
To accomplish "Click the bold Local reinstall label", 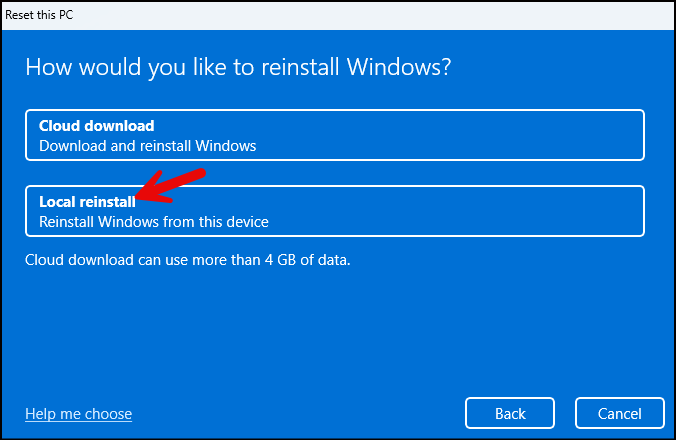I will 87,202.
